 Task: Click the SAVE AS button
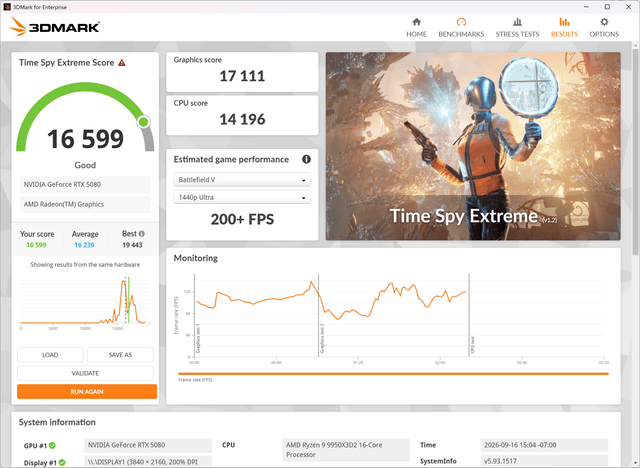coord(120,355)
